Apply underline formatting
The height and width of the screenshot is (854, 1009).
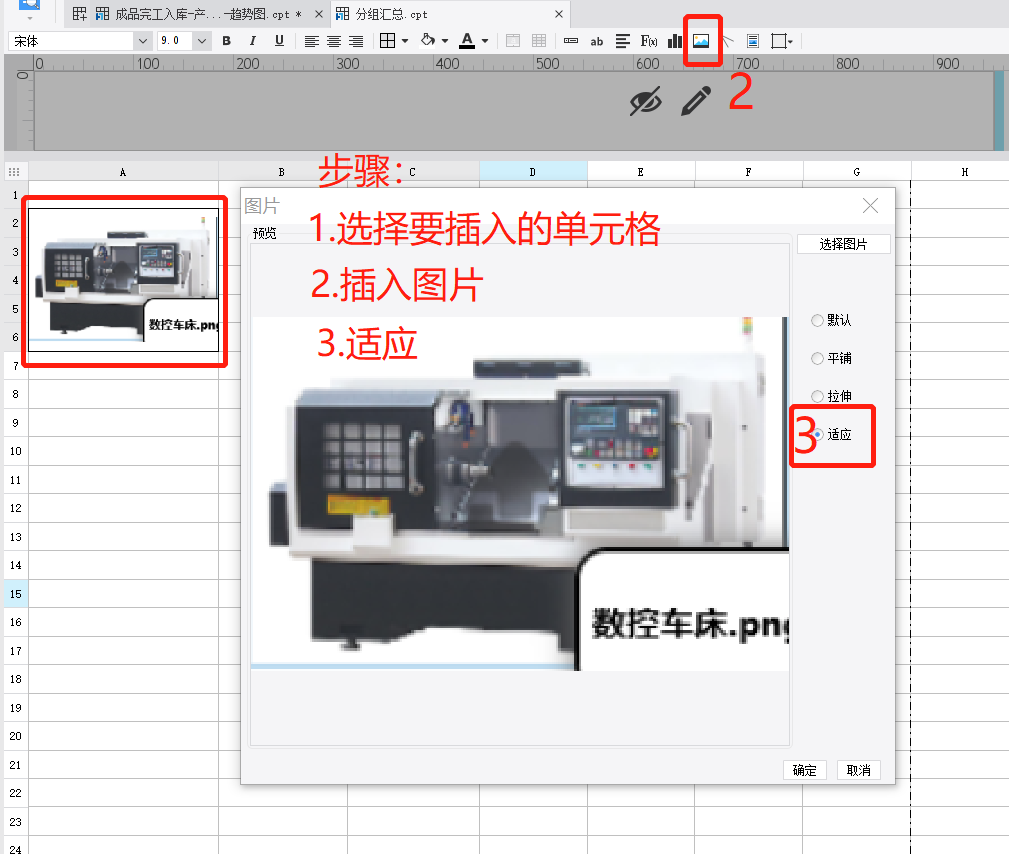pyautogui.click(x=279, y=41)
